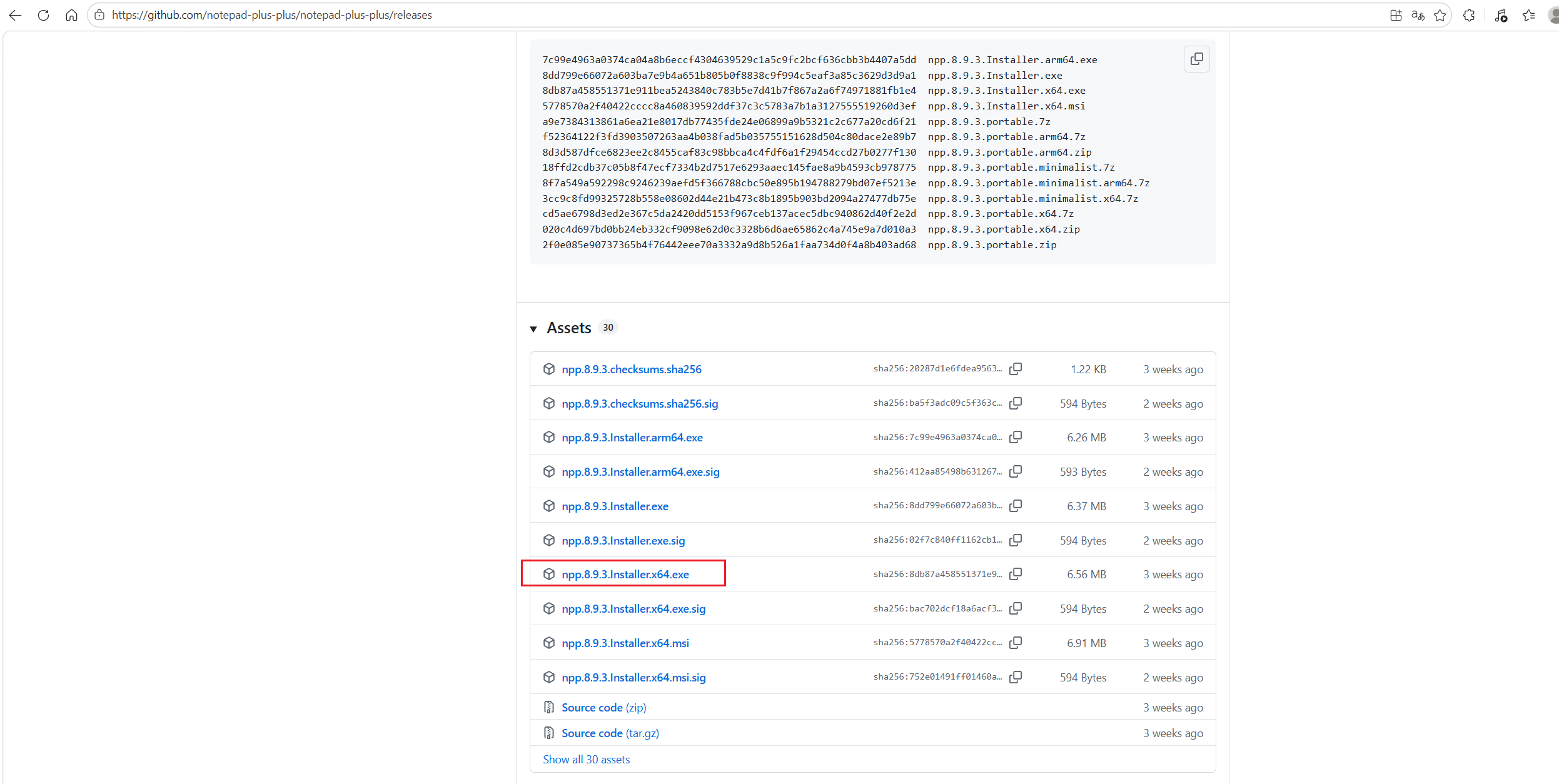Copy sha256 hash of Installer.x64.msi

pos(1016,642)
